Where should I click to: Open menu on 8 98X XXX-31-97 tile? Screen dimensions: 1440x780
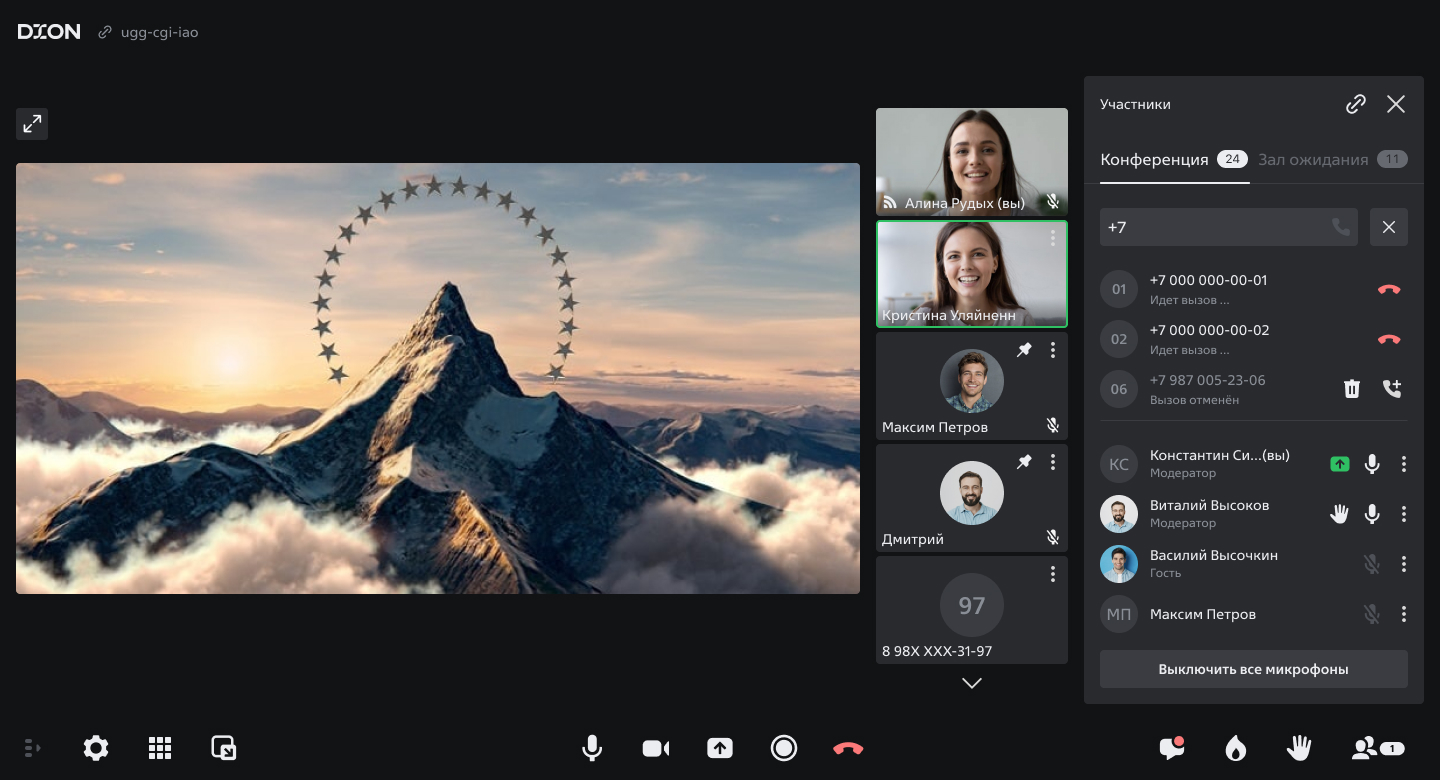tap(1052, 574)
